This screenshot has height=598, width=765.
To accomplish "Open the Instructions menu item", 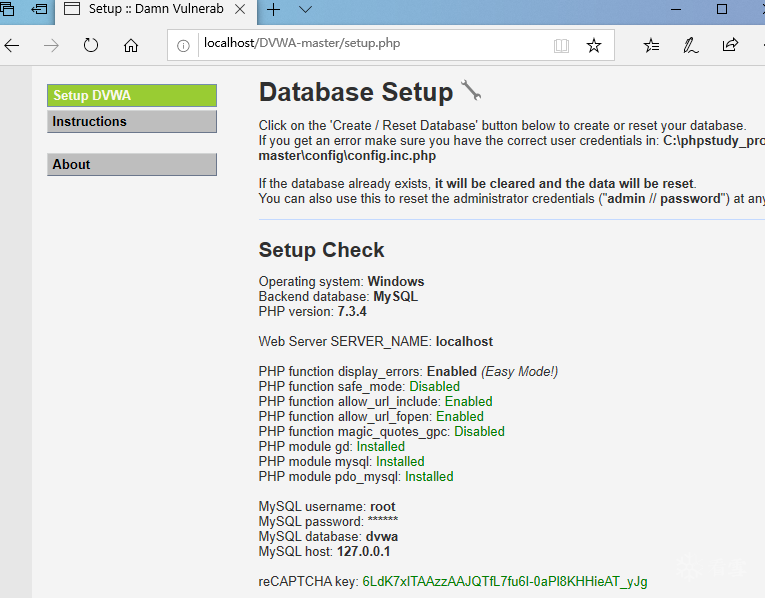I will [132, 121].
